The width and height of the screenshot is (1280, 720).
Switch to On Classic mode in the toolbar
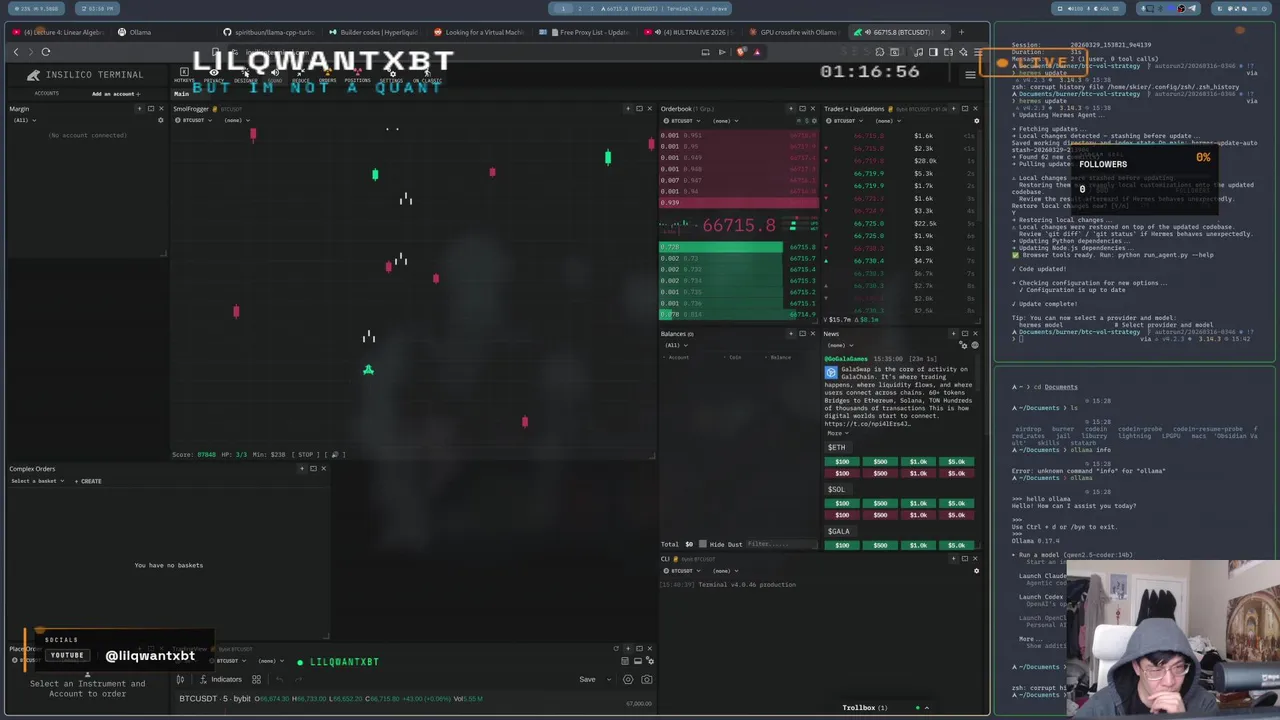[x=427, y=74]
